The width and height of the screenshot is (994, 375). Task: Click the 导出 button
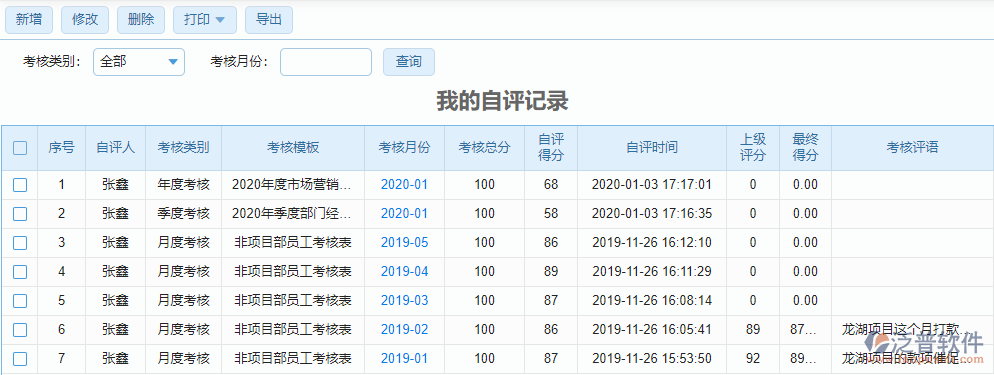[x=269, y=20]
